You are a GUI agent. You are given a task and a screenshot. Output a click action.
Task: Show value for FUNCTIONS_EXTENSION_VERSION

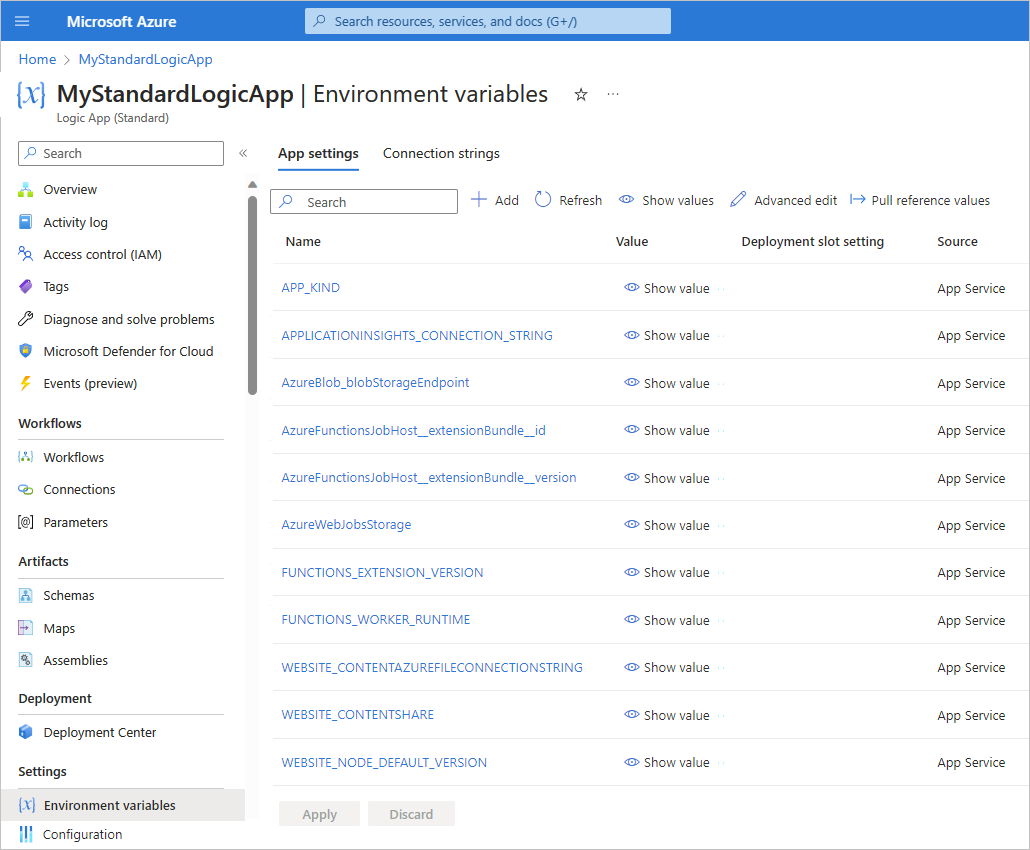pyautogui.click(x=667, y=573)
